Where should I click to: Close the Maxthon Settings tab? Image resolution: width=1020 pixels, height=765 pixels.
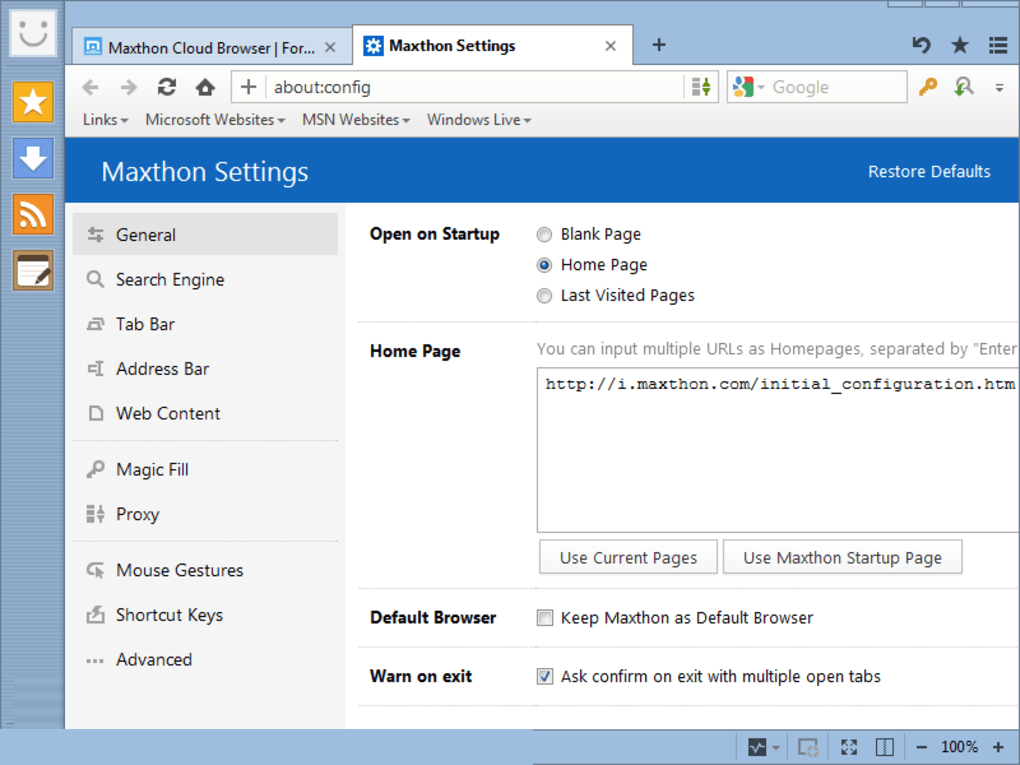click(x=610, y=46)
